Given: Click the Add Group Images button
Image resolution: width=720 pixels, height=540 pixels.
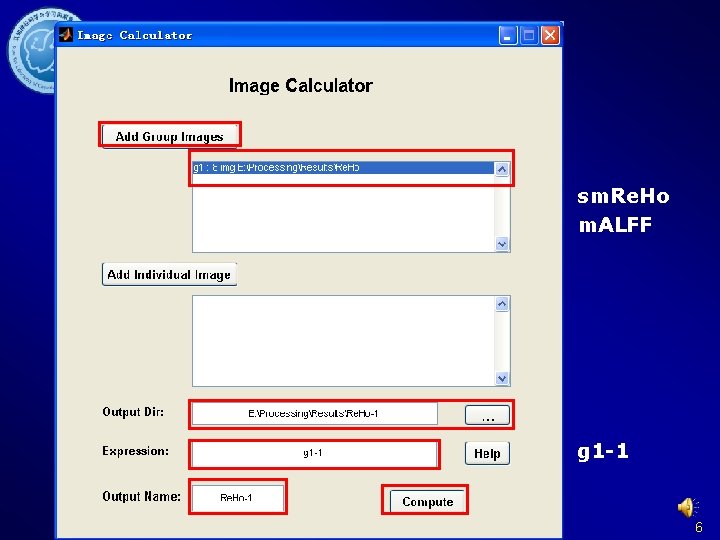Looking at the screenshot, I should (169, 136).
